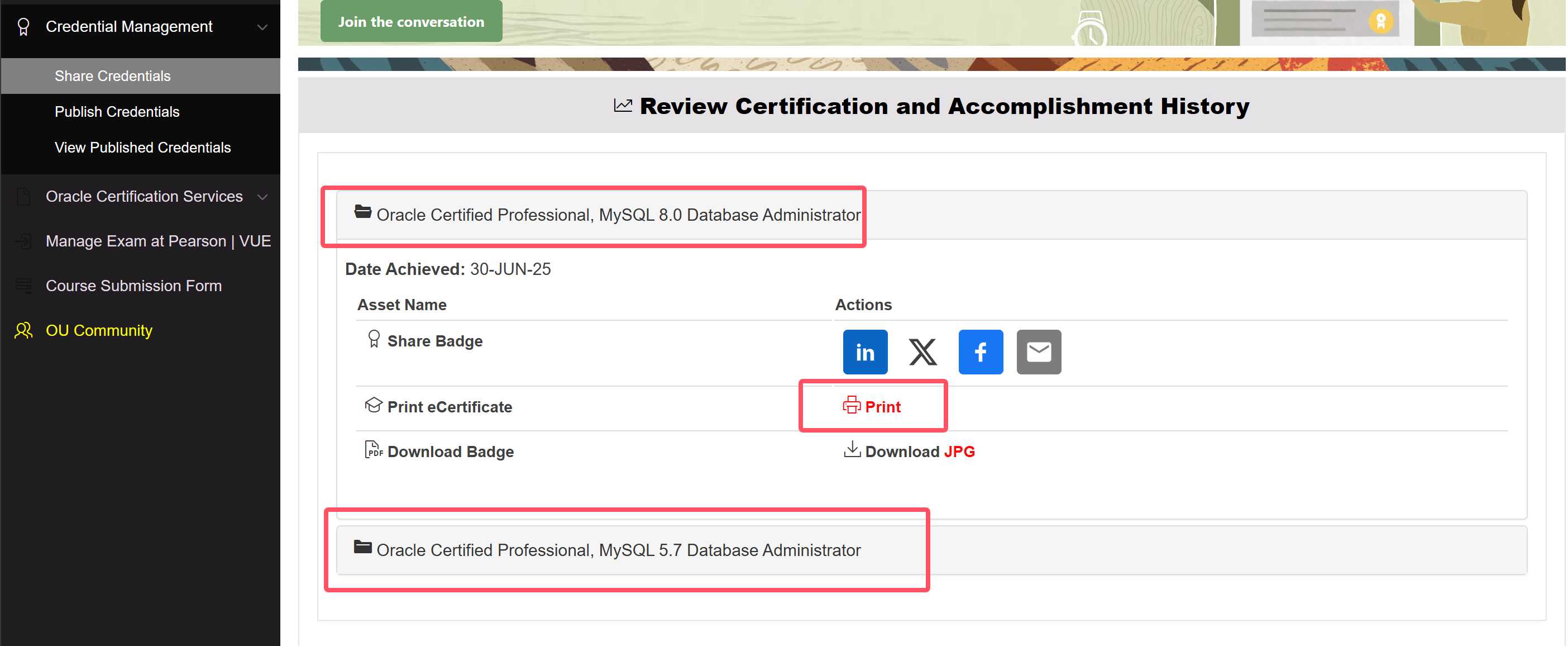Open View Published Credentials item
The height and width of the screenshot is (646, 1568).
click(142, 148)
